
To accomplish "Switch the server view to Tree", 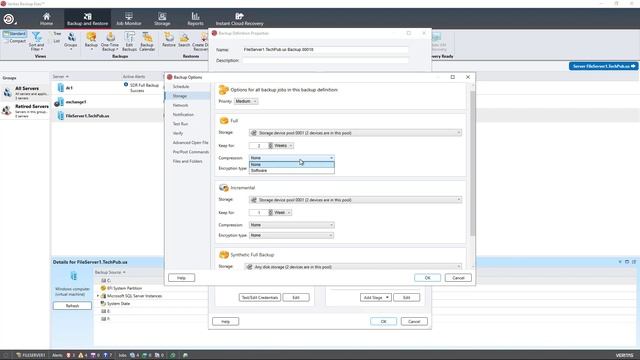I will point(56,34).
